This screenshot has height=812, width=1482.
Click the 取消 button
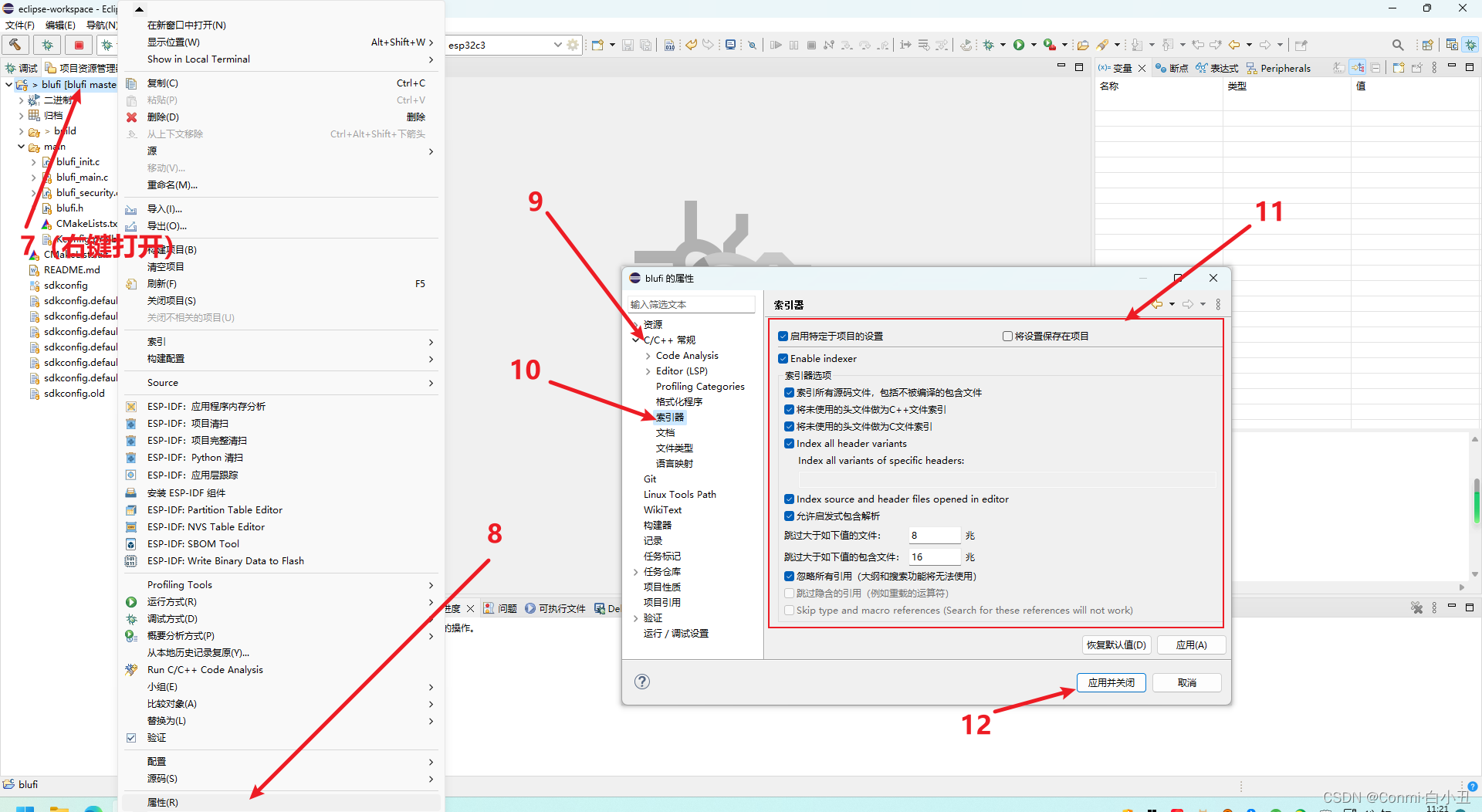pyautogui.click(x=1187, y=683)
